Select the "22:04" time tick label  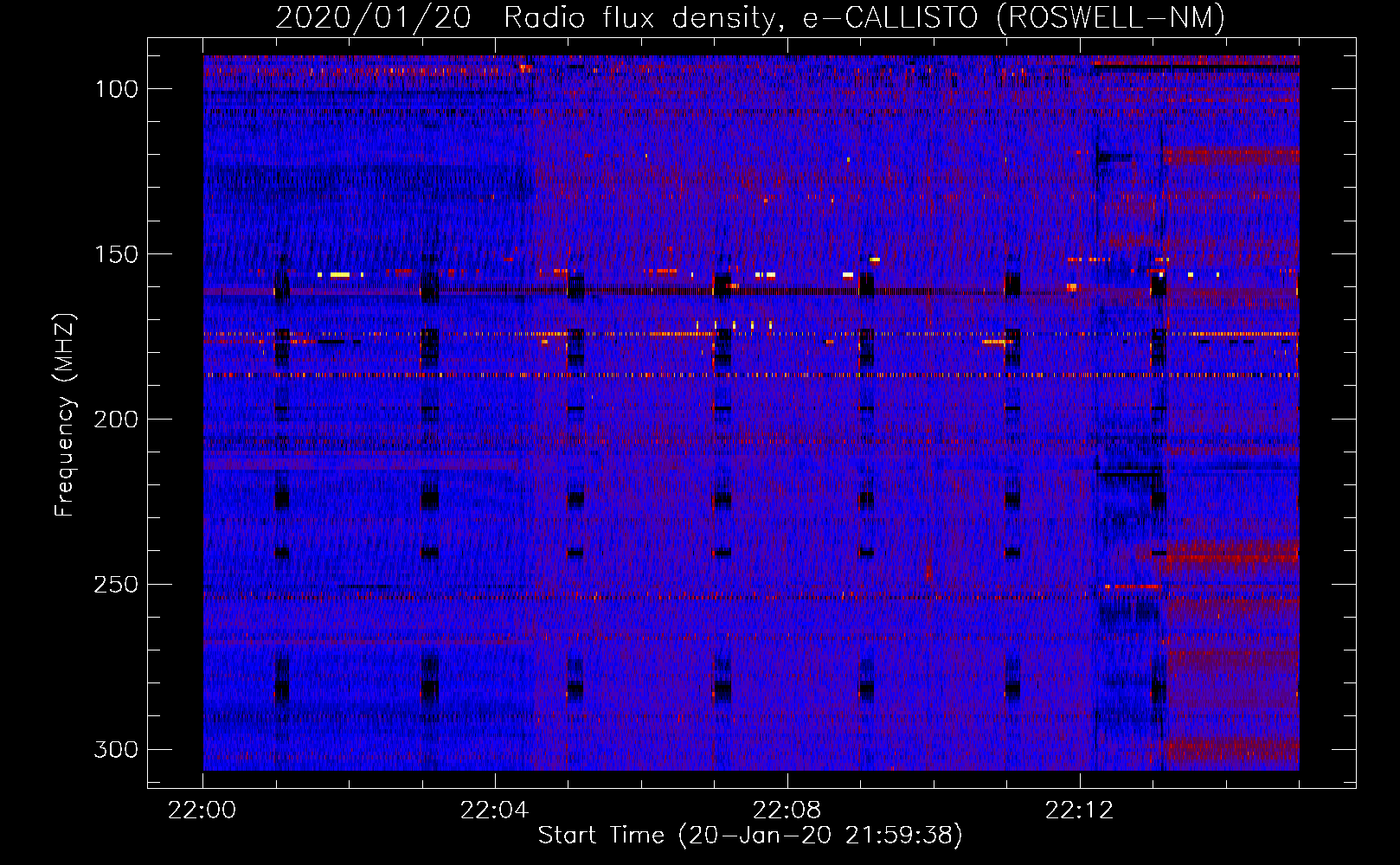(494, 811)
